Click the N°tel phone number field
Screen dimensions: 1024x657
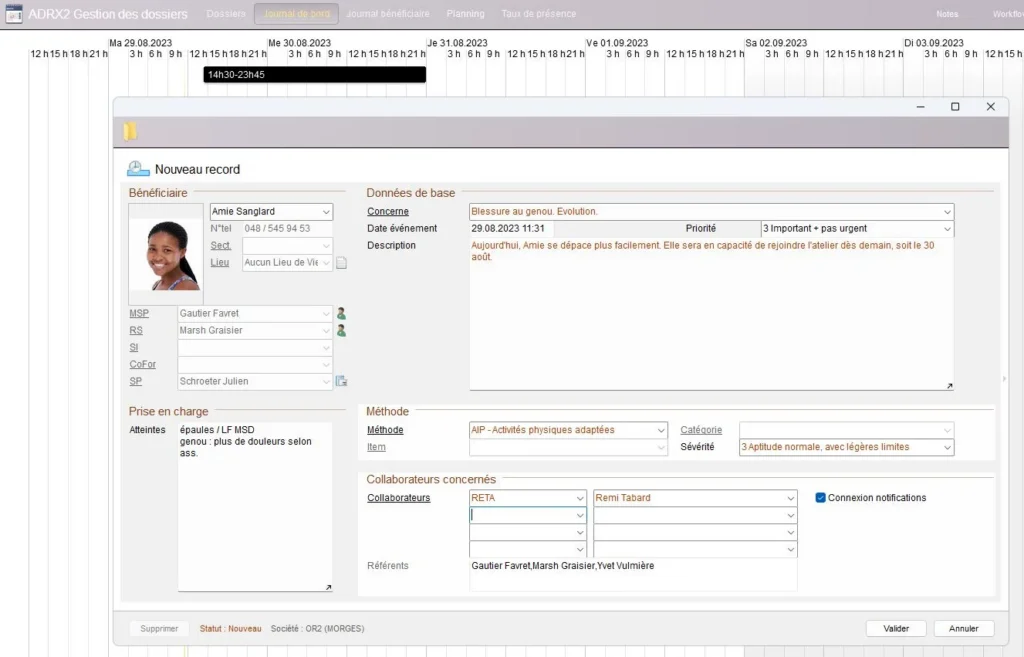(x=287, y=229)
